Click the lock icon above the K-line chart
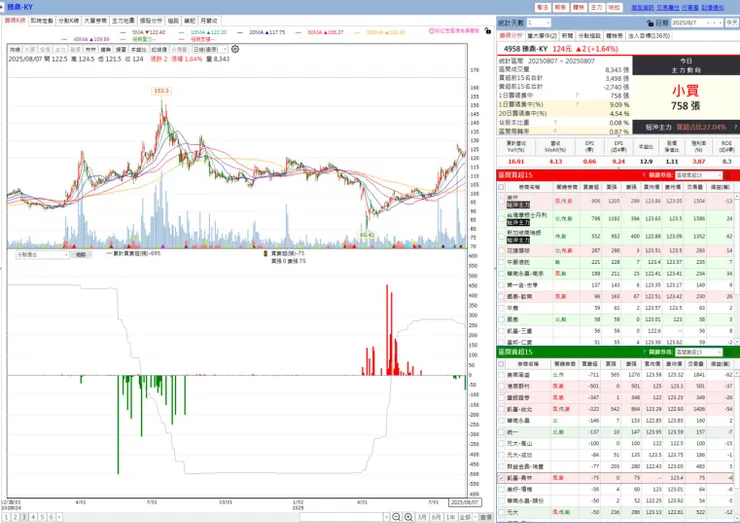This screenshot has width=740, height=523. click(488, 31)
